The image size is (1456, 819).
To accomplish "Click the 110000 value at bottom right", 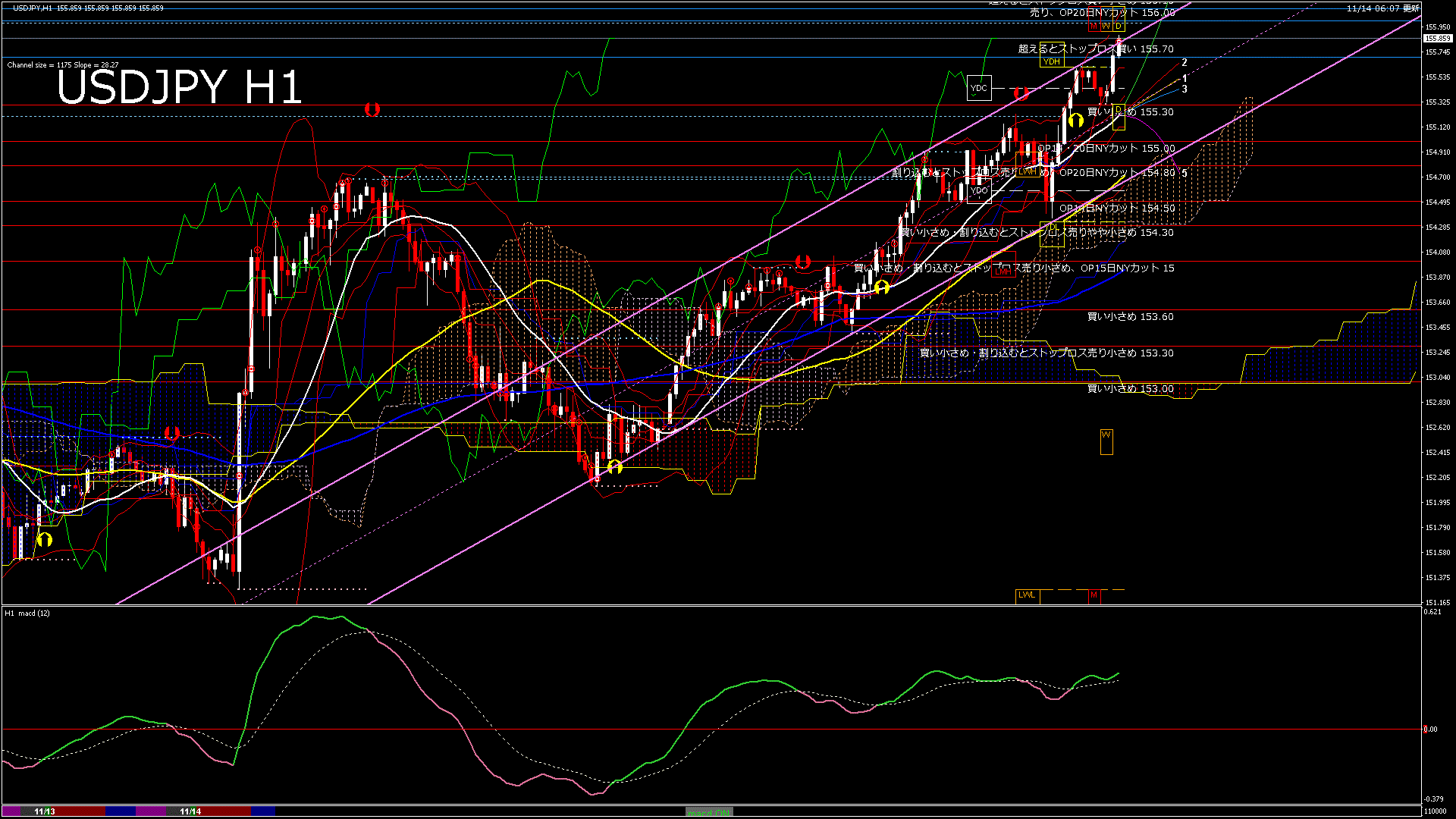I will (1436, 811).
